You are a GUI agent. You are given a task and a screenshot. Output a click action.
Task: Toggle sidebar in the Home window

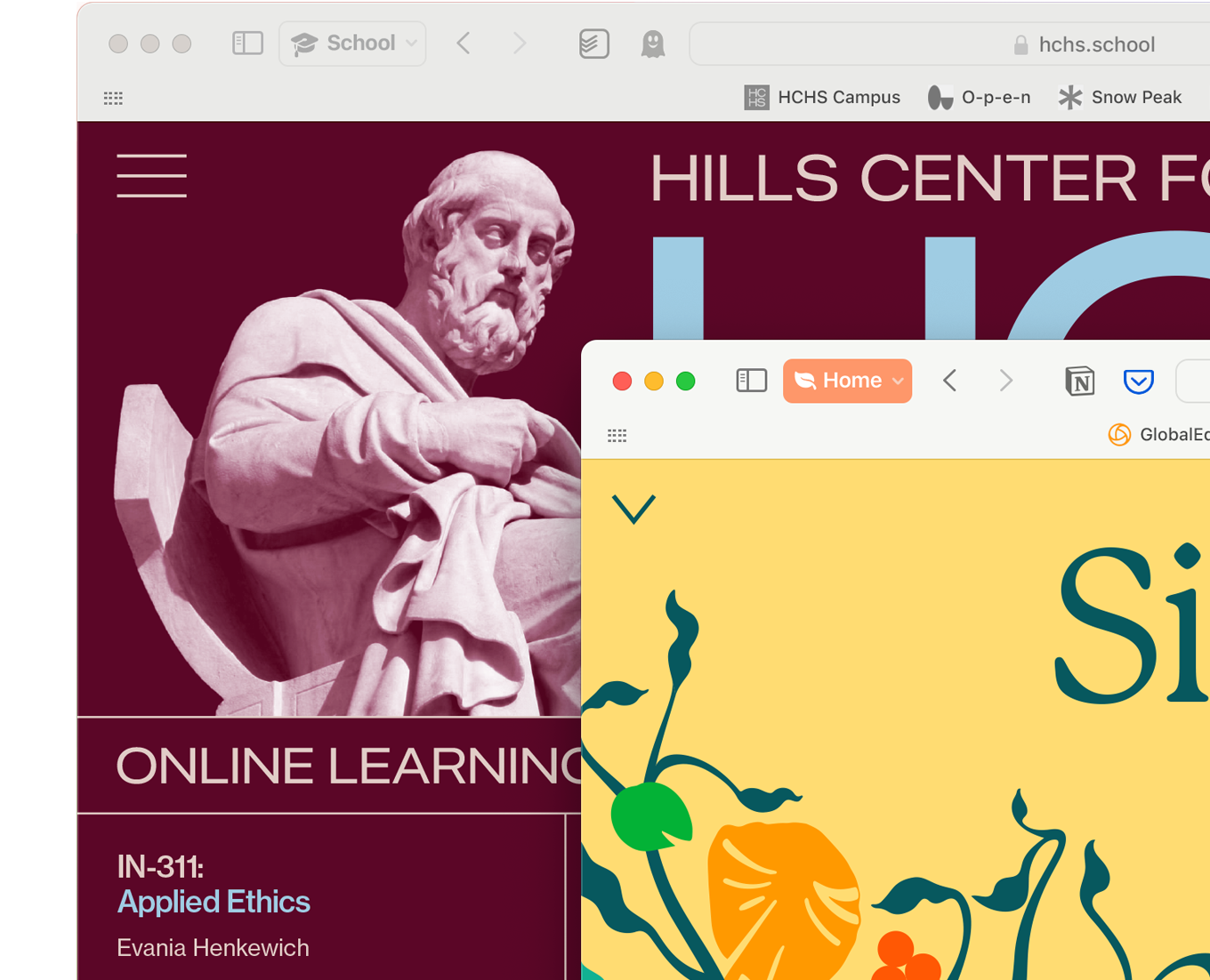751,381
